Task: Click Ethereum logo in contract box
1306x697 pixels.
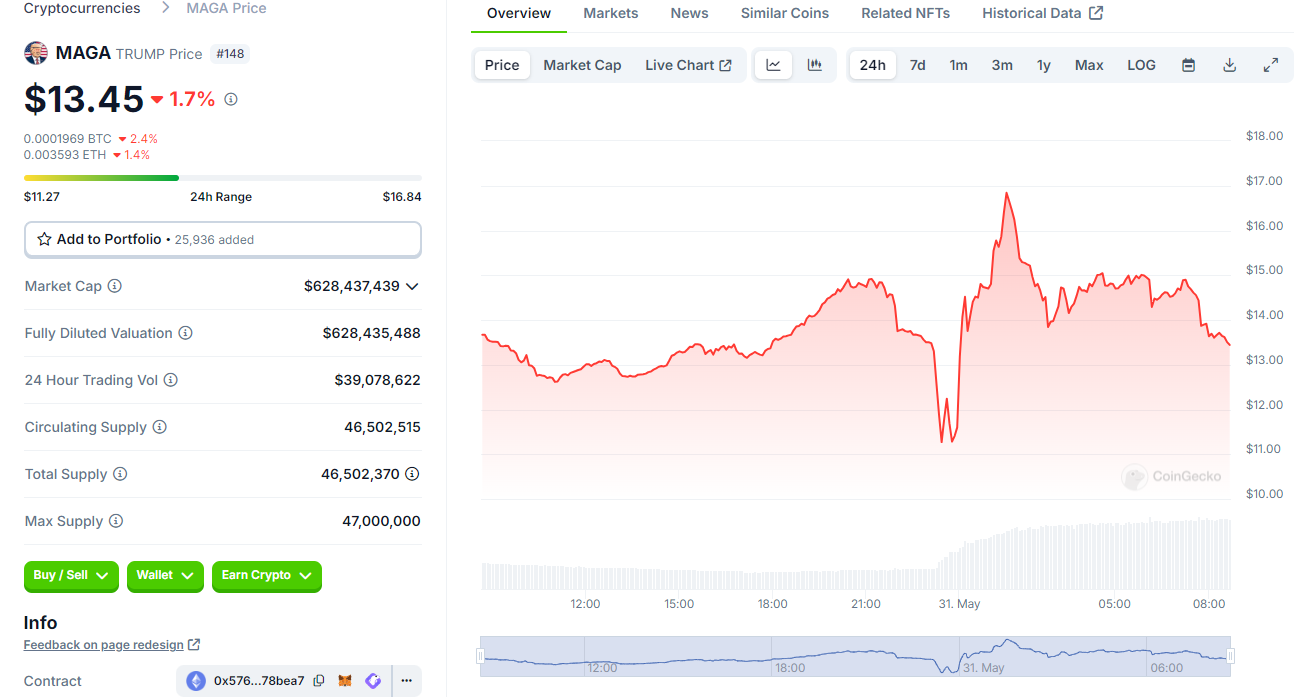Action: tap(196, 681)
